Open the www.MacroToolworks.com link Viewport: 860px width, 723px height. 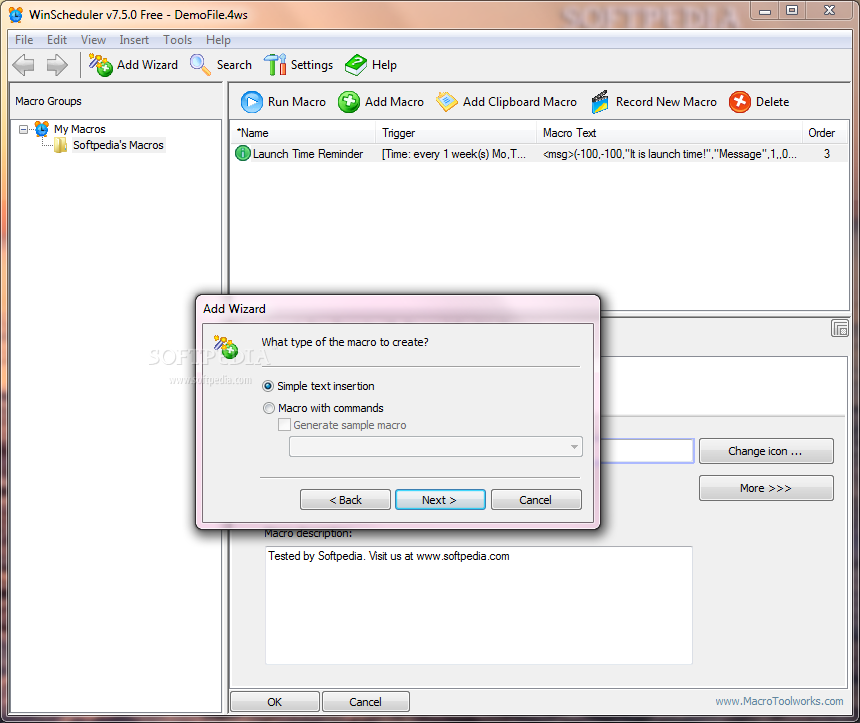(779, 701)
